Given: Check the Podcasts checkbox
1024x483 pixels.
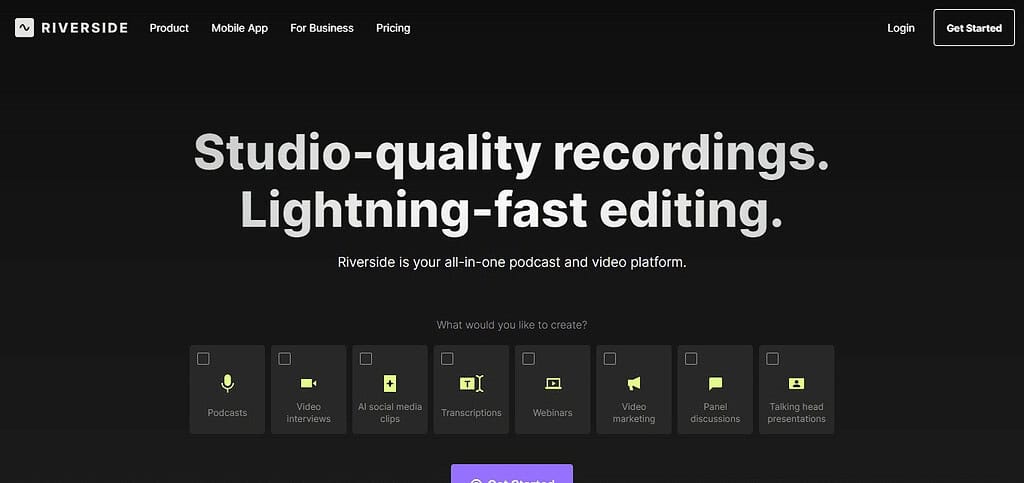Looking at the screenshot, I should tap(204, 359).
